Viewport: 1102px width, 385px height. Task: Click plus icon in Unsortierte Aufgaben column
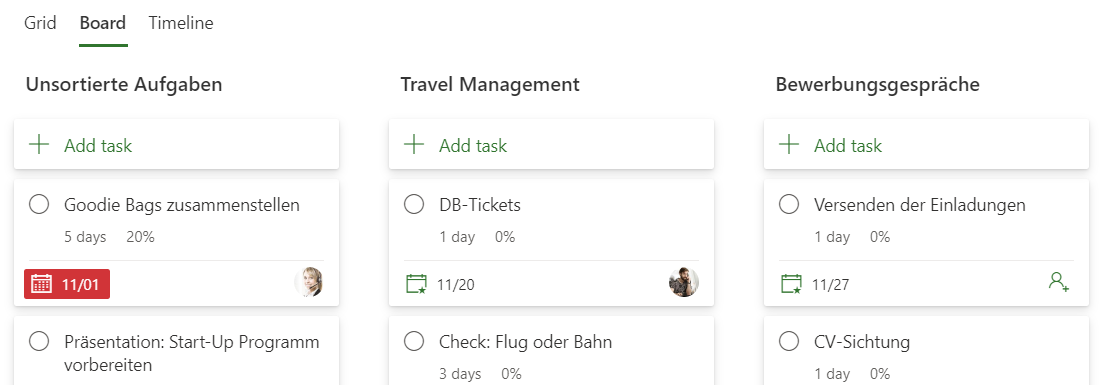click(39, 145)
